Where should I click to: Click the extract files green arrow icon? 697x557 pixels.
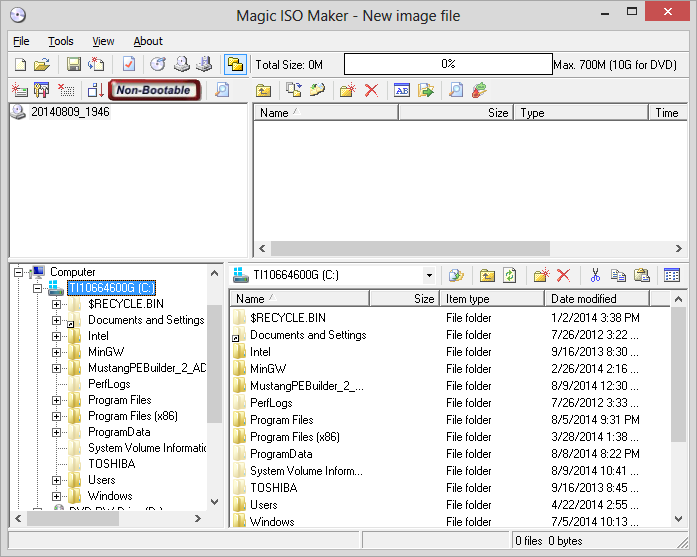coord(426,90)
